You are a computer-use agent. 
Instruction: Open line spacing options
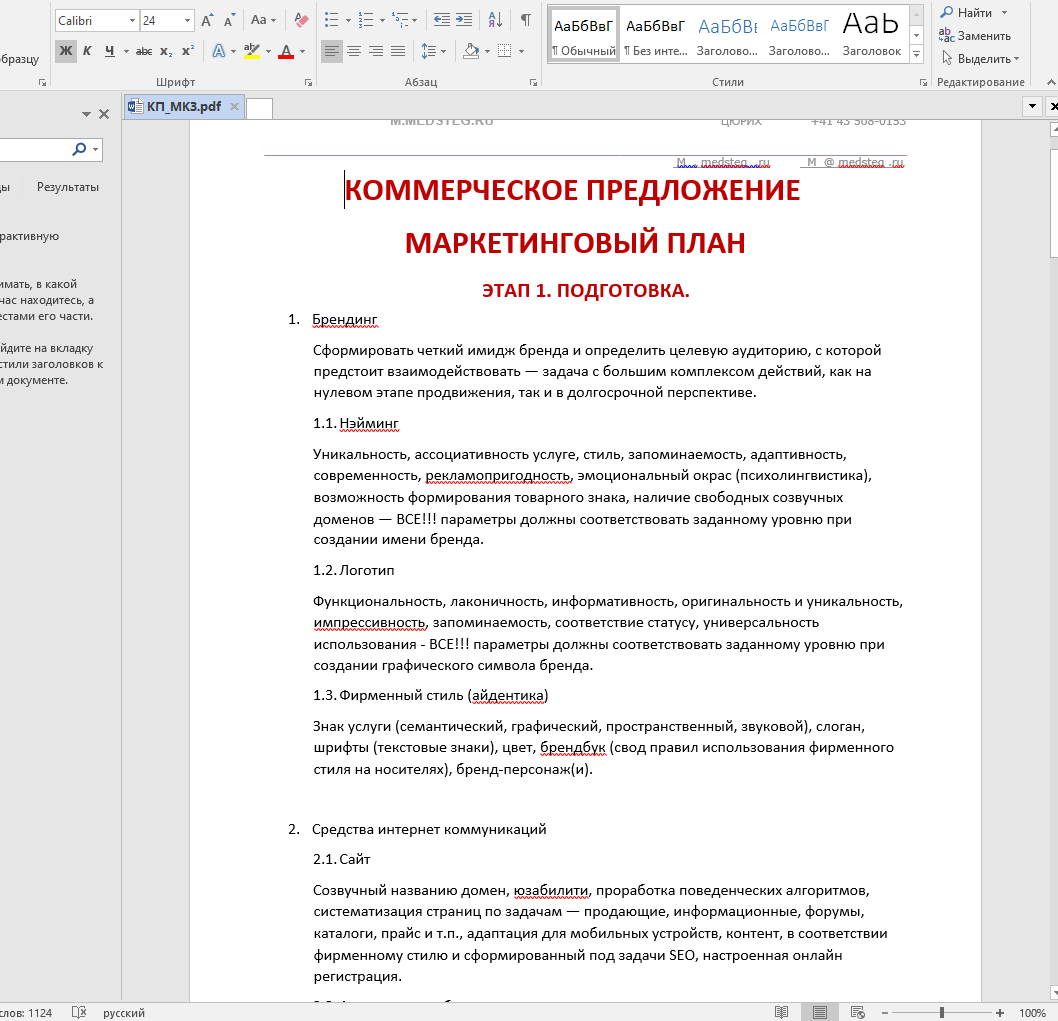(x=433, y=51)
